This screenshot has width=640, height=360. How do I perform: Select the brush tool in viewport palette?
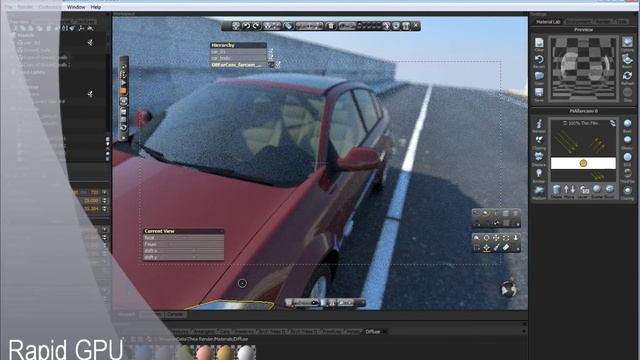pyautogui.click(x=496, y=247)
